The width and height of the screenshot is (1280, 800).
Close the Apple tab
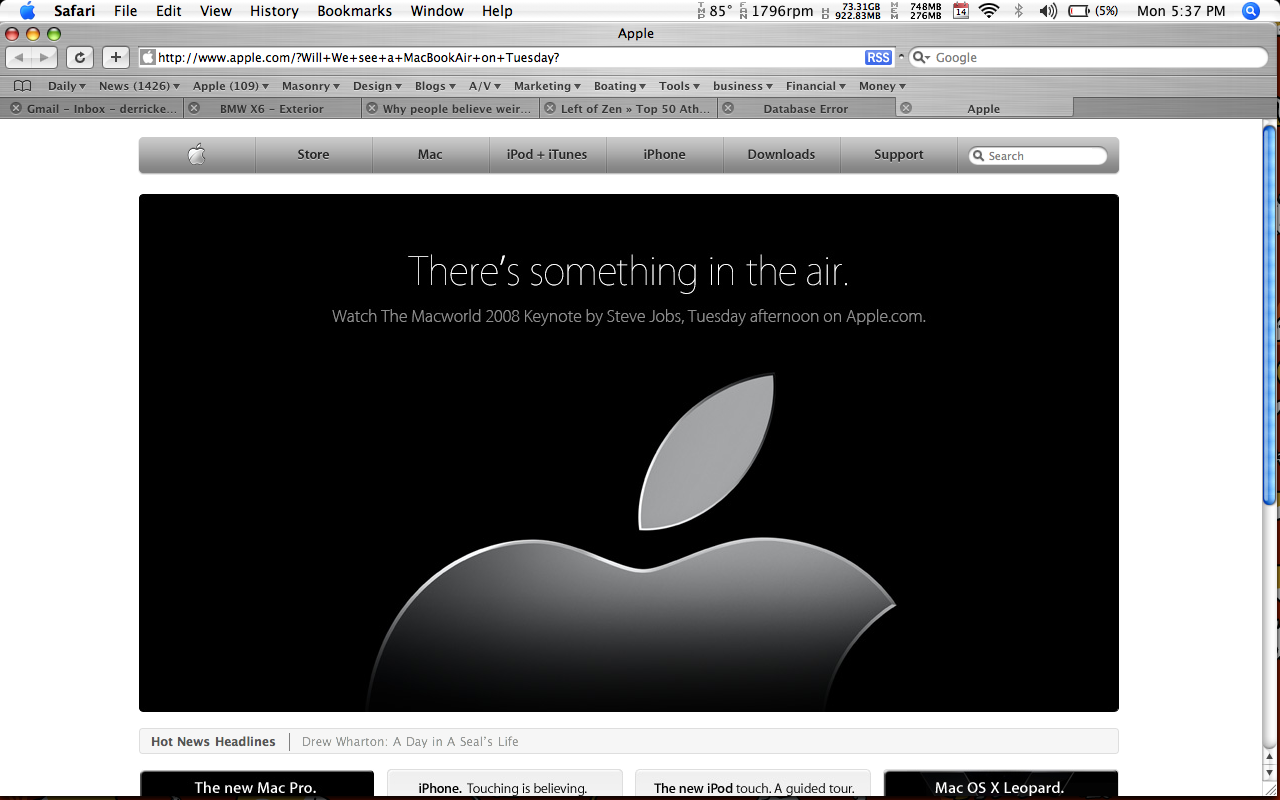point(906,108)
